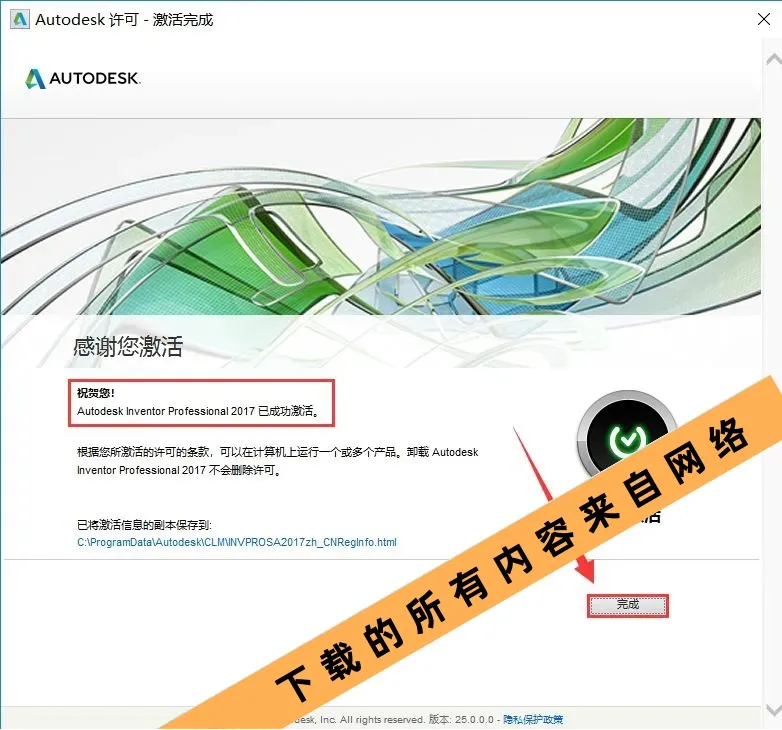
Task: Select the 已将激活信息的副本保存到 label
Action: 144,525
